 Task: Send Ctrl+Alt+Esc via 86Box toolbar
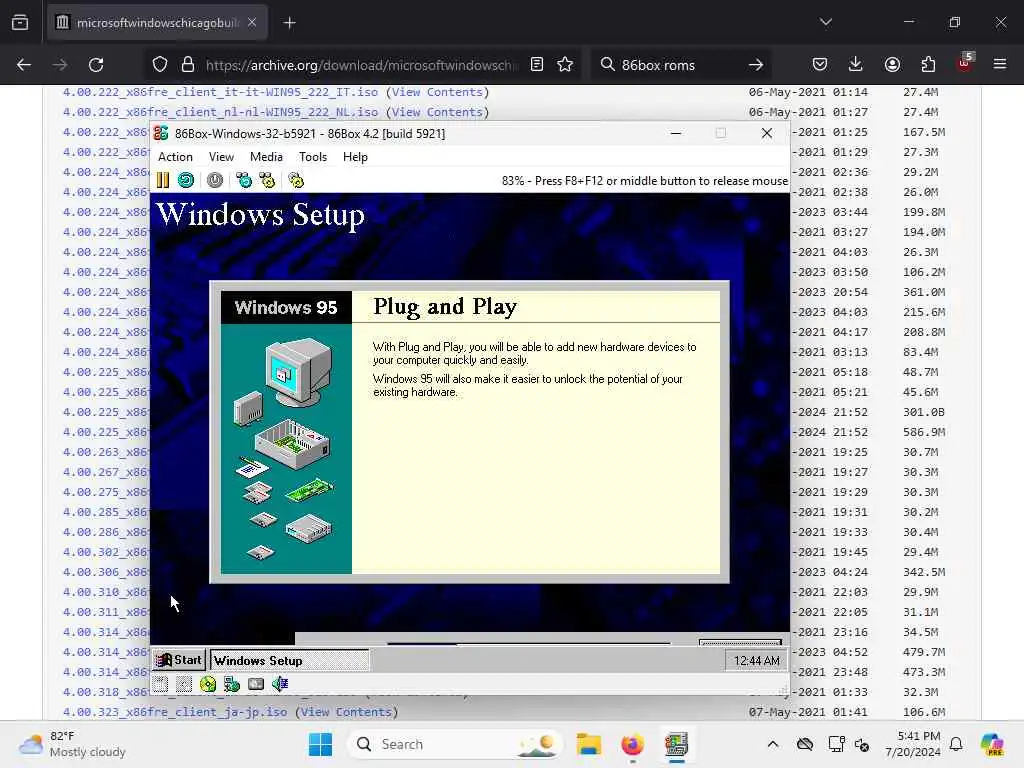[x=267, y=180]
